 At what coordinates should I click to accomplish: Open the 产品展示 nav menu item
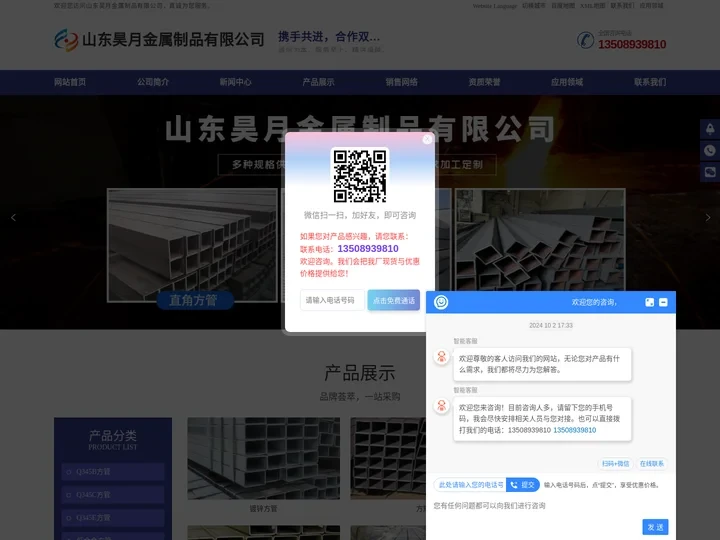coord(318,82)
